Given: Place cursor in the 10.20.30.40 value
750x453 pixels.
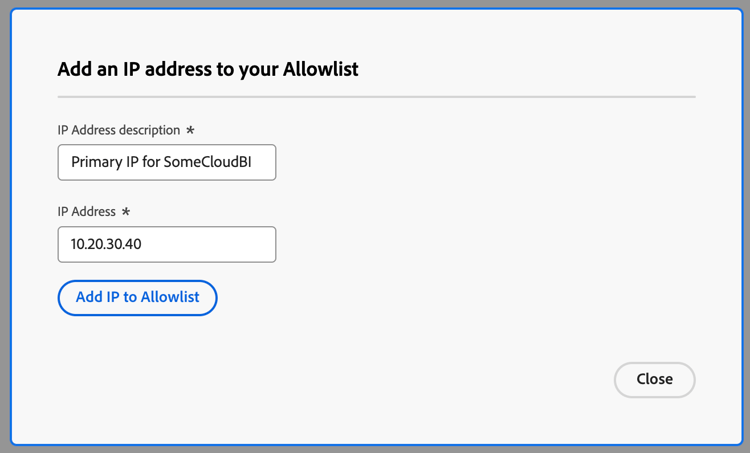Looking at the screenshot, I should [106, 244].
